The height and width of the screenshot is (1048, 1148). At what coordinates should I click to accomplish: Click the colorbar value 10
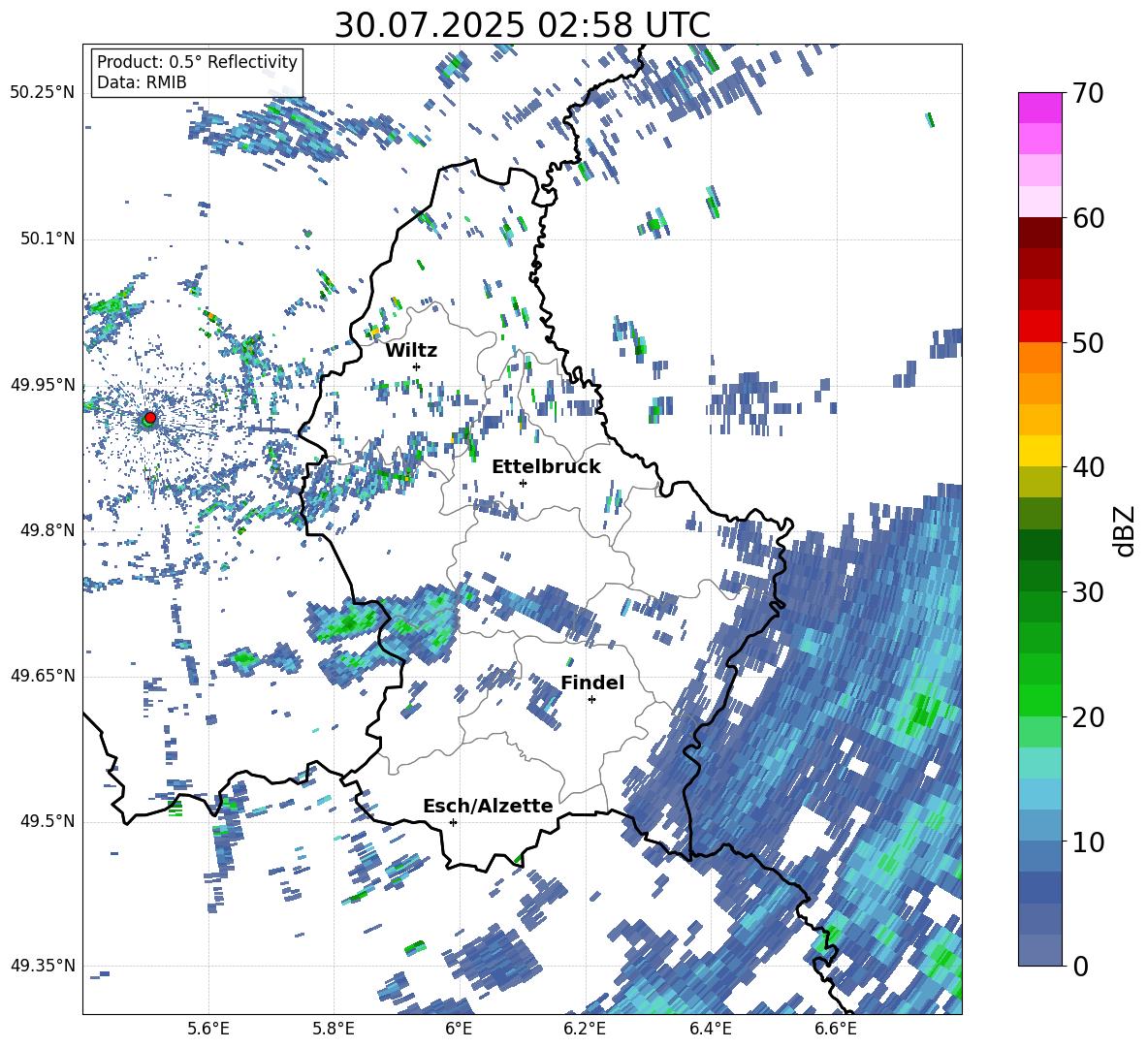[x=1088, y=842]
